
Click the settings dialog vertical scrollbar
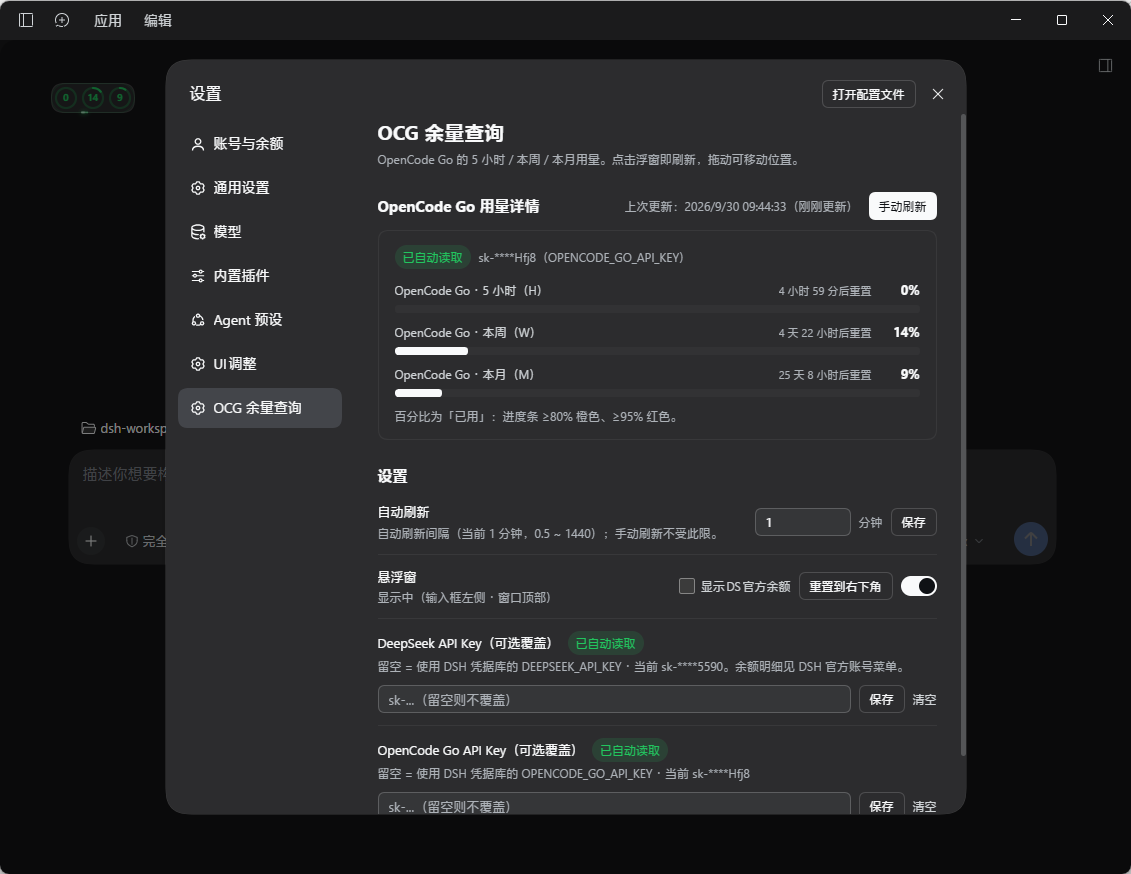(x=963, y=435)
